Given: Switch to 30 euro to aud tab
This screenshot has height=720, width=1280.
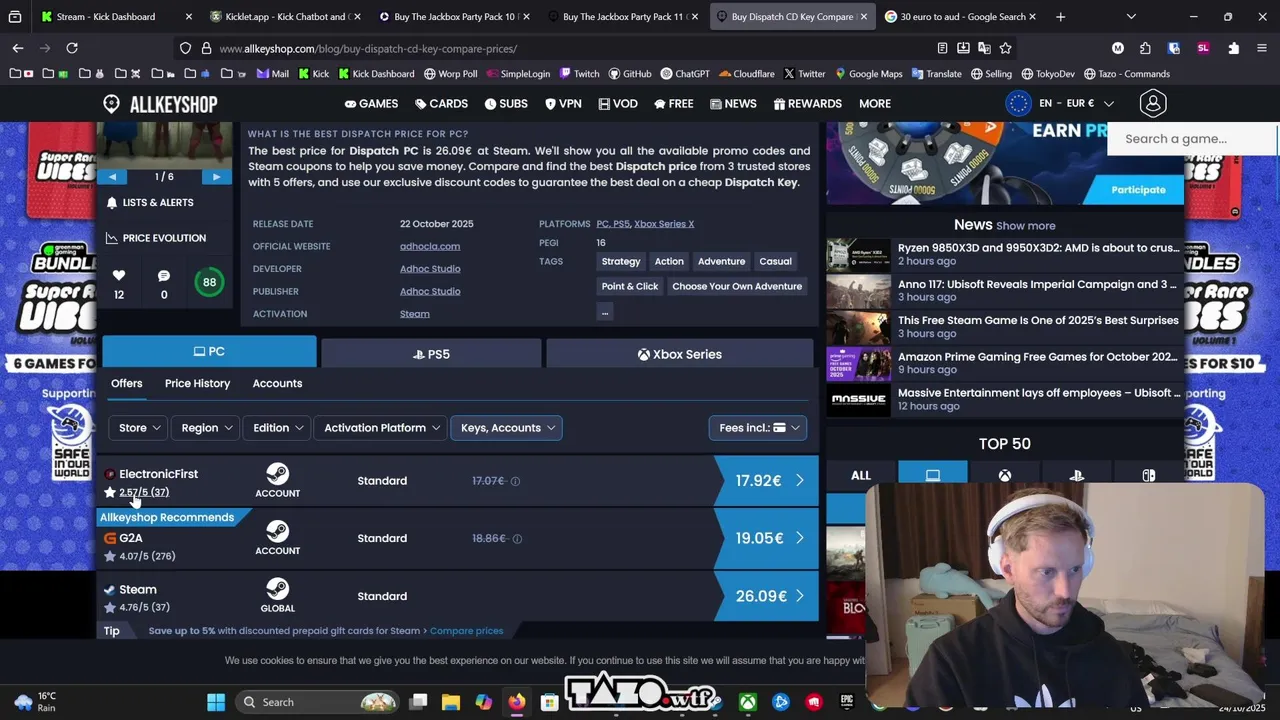Looking at the screenshot, I should pyautogui.click(x=962, y=17).
